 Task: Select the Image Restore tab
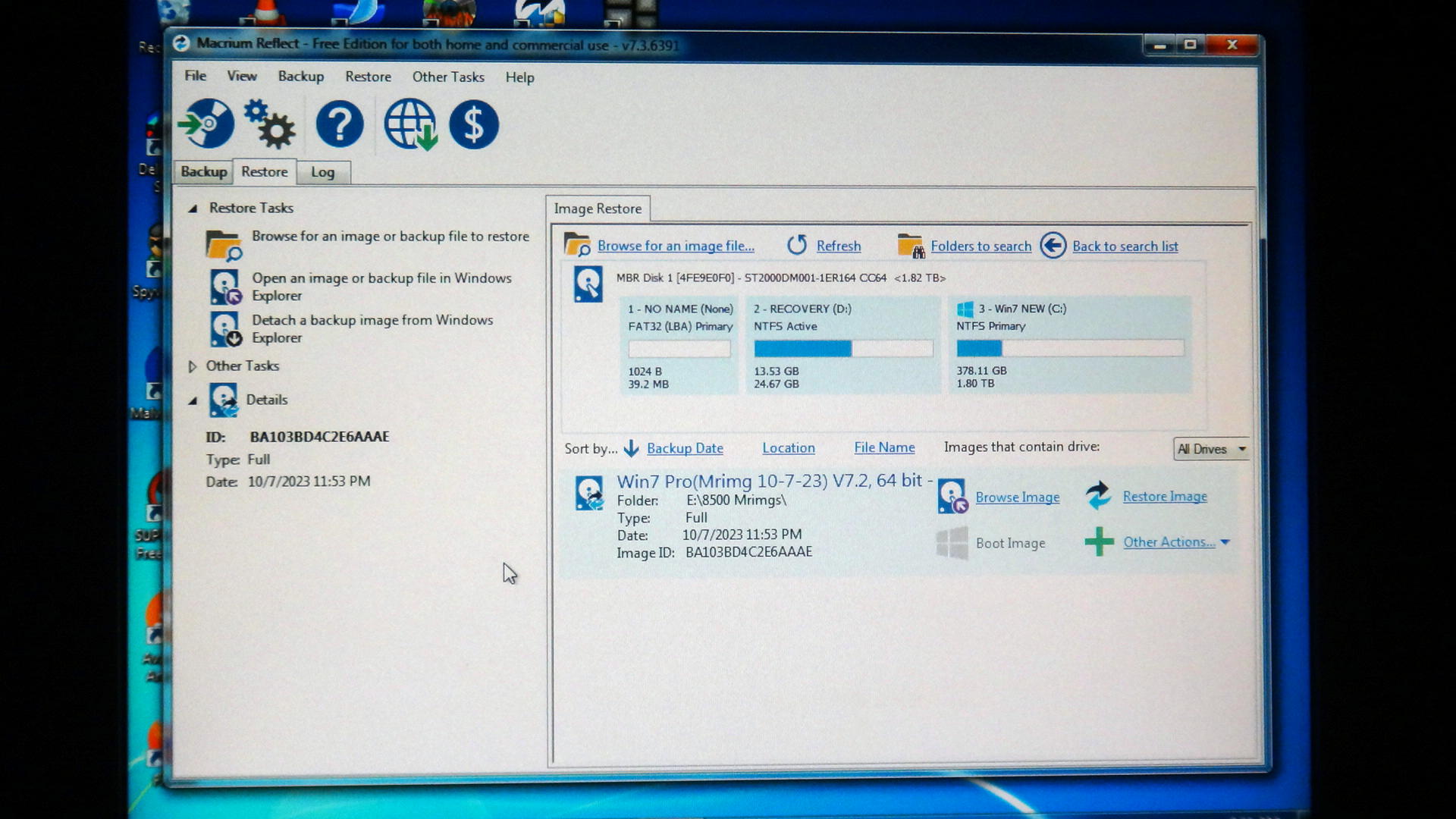[598, 209]
